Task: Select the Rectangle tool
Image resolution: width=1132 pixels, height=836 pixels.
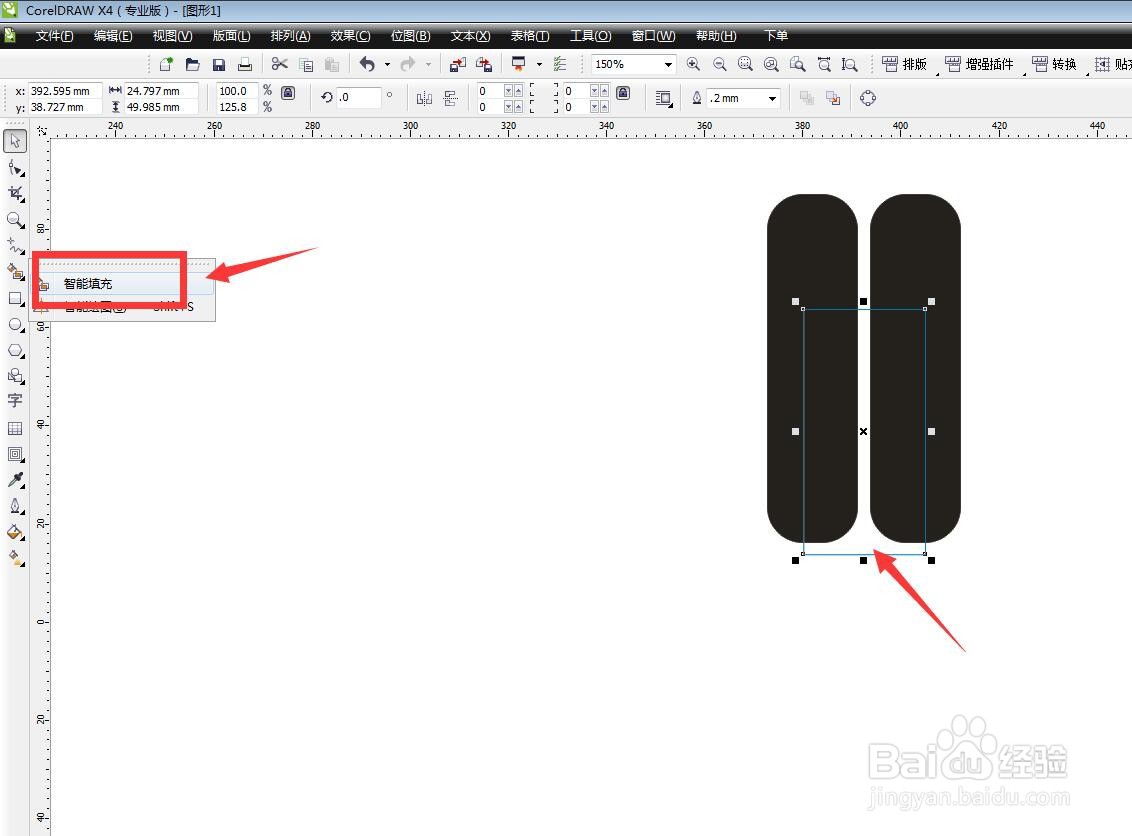Action: pos(15,298)
